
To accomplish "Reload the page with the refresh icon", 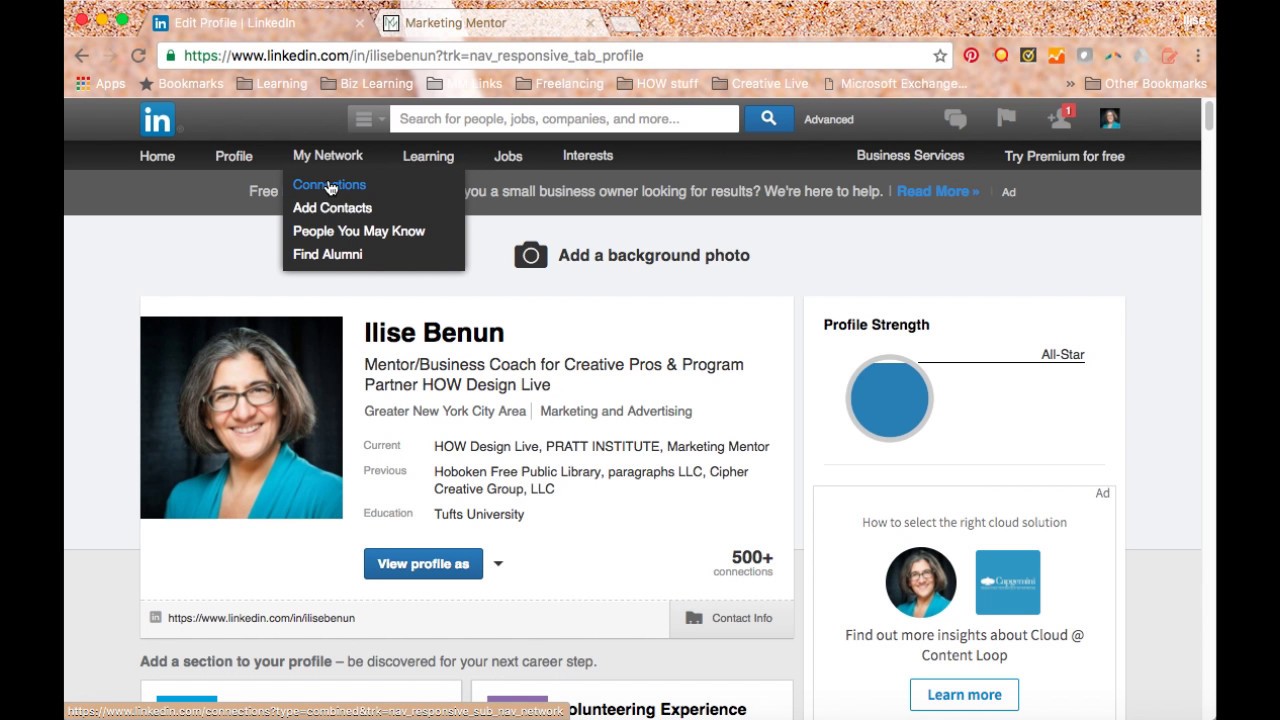I will 138,56.
